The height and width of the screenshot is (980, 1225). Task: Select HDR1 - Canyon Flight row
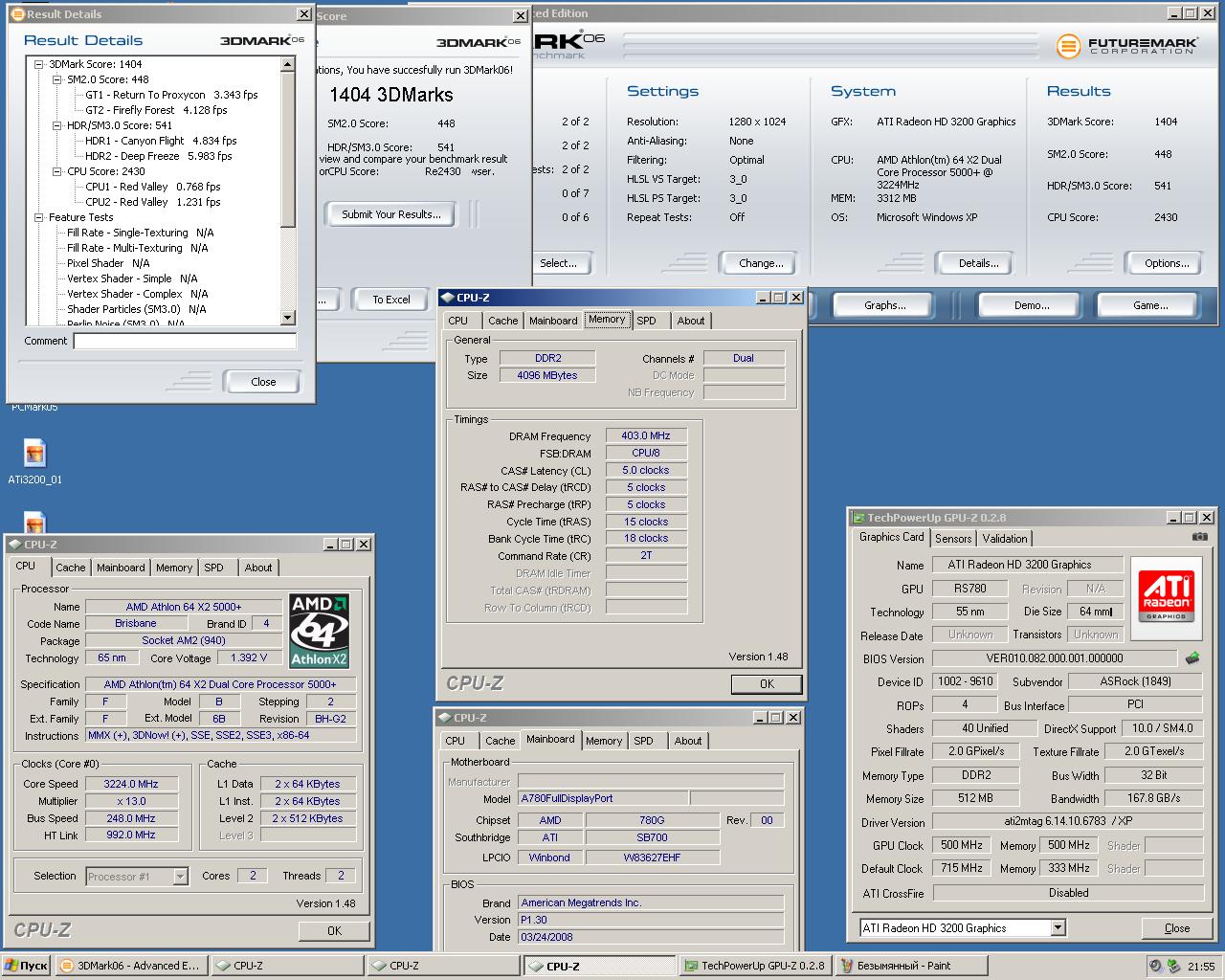tap(161, 141)
